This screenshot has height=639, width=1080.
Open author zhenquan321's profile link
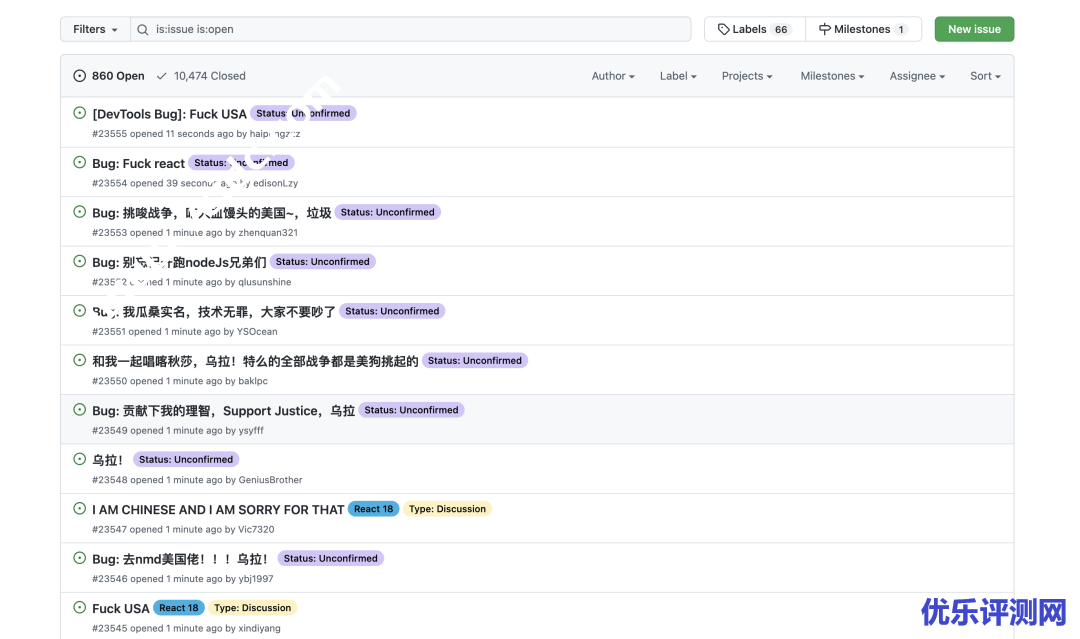click(268, 233)
